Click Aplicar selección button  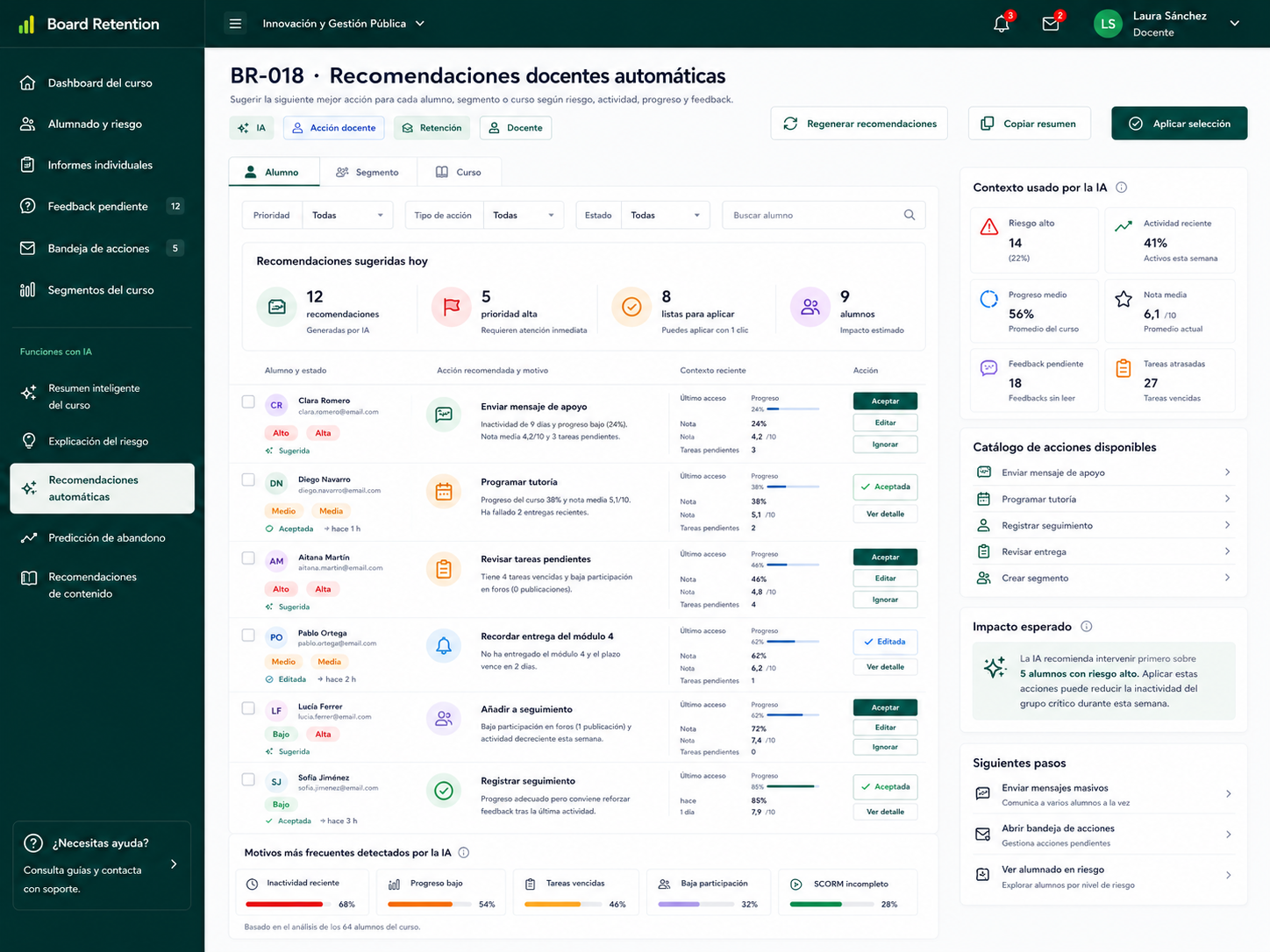pos(1179,124)
